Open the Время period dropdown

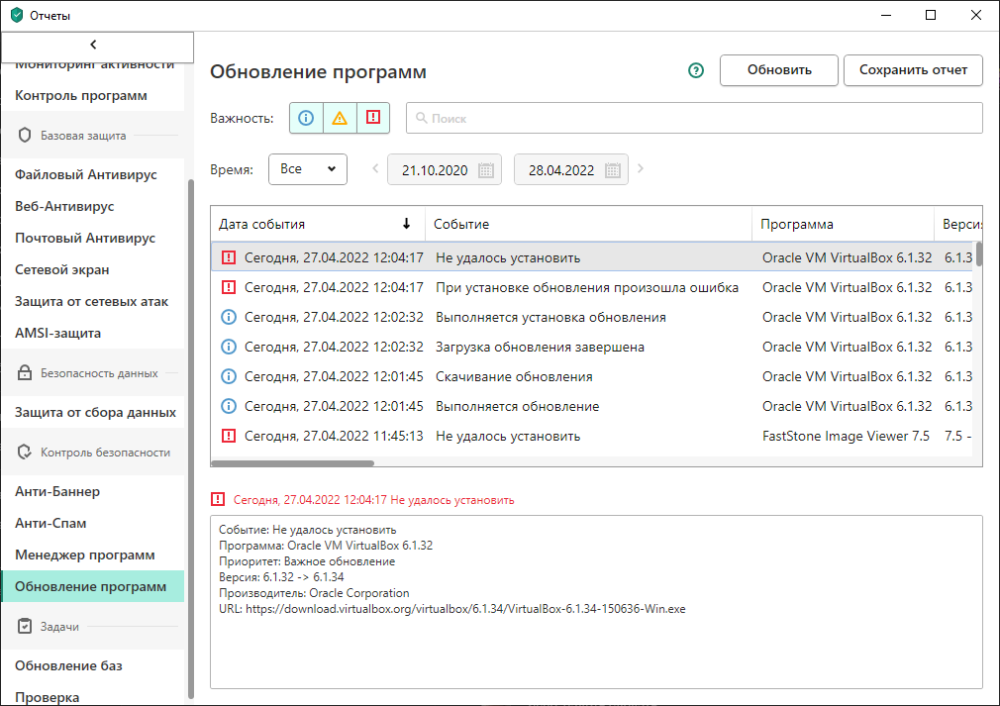click(x=307, y=169)
